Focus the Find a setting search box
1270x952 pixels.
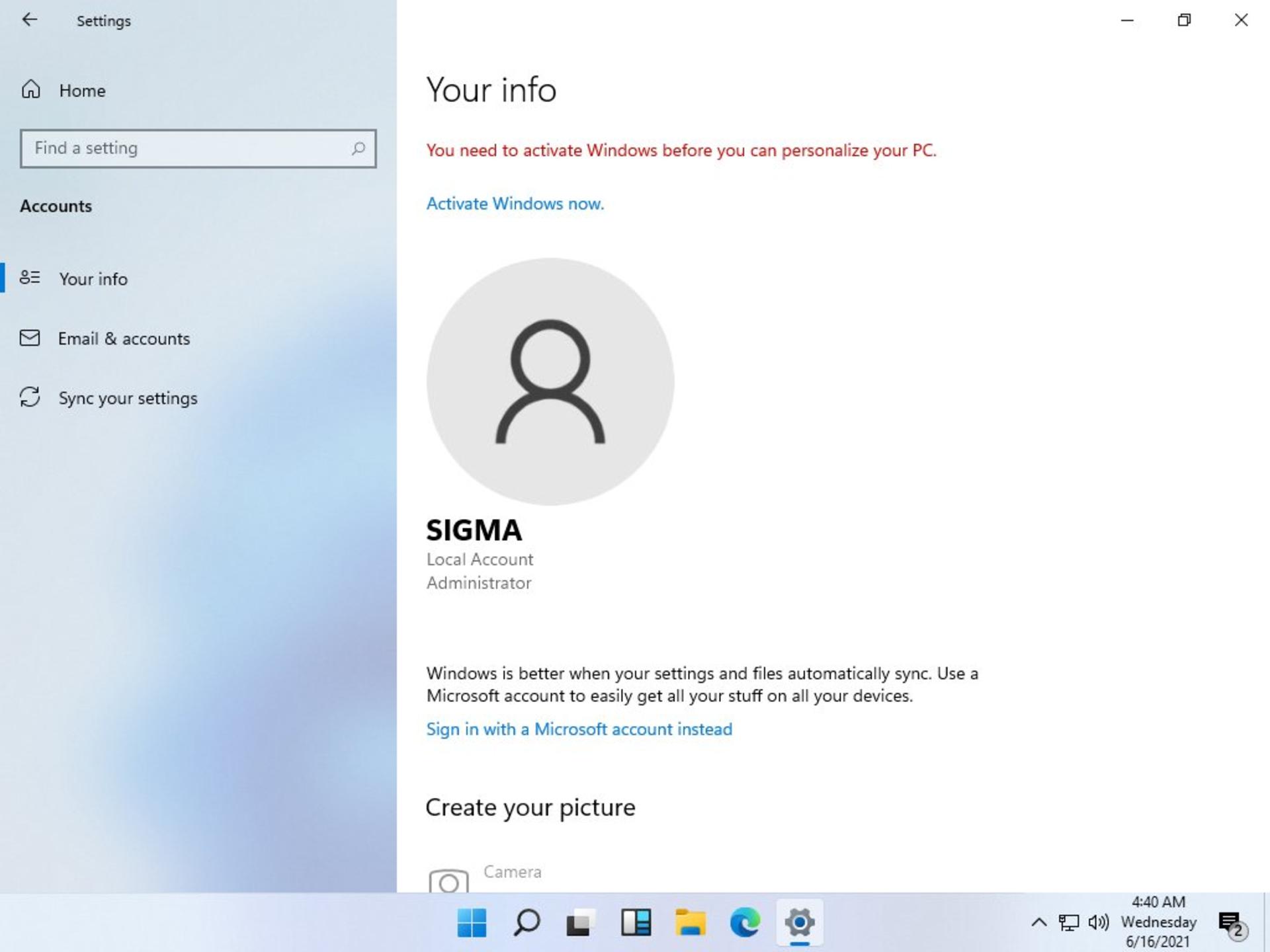click(198, 148)
